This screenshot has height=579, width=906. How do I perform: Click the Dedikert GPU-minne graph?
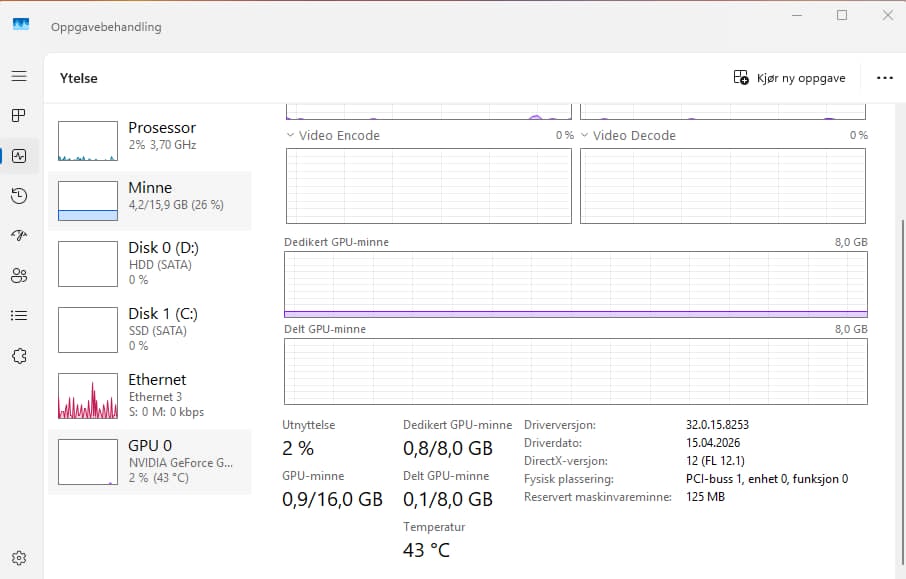tap(575, 284)
